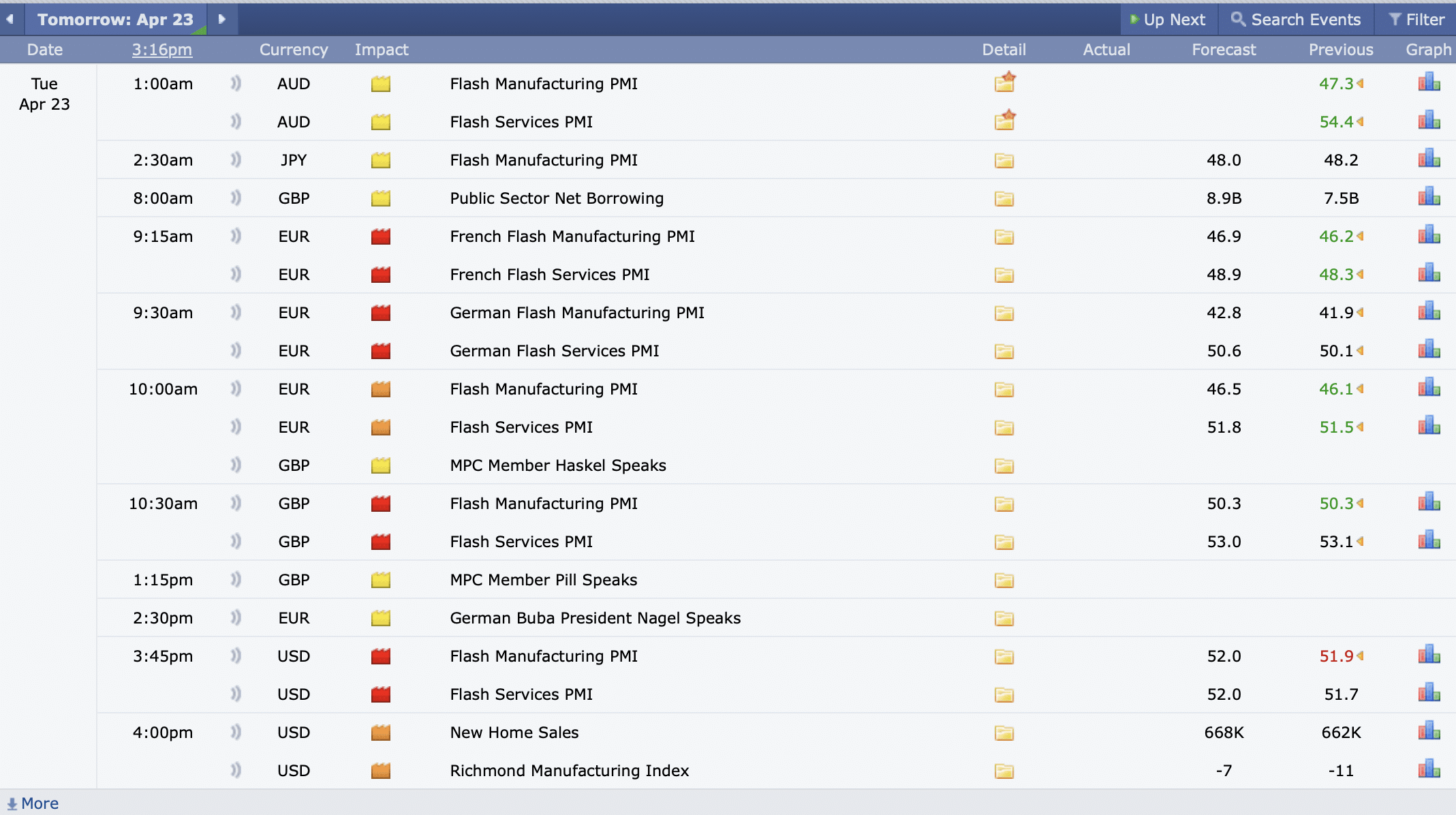This screenshot has width=1456, height=815.
Task: Open the Up Next view
Action: [x=1168, y=20]
